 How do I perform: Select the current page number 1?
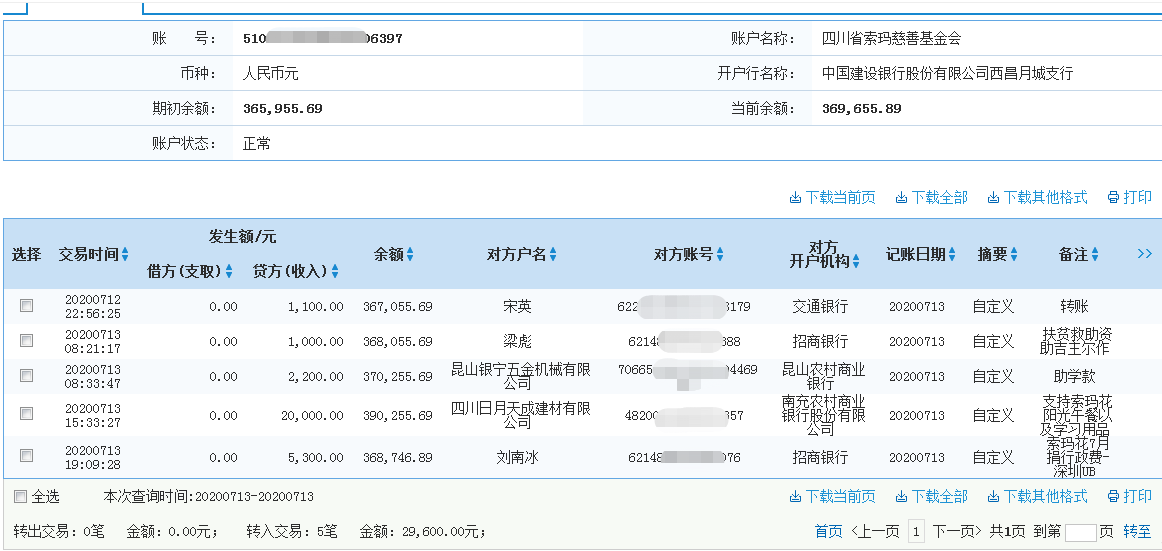click(916, 532)
